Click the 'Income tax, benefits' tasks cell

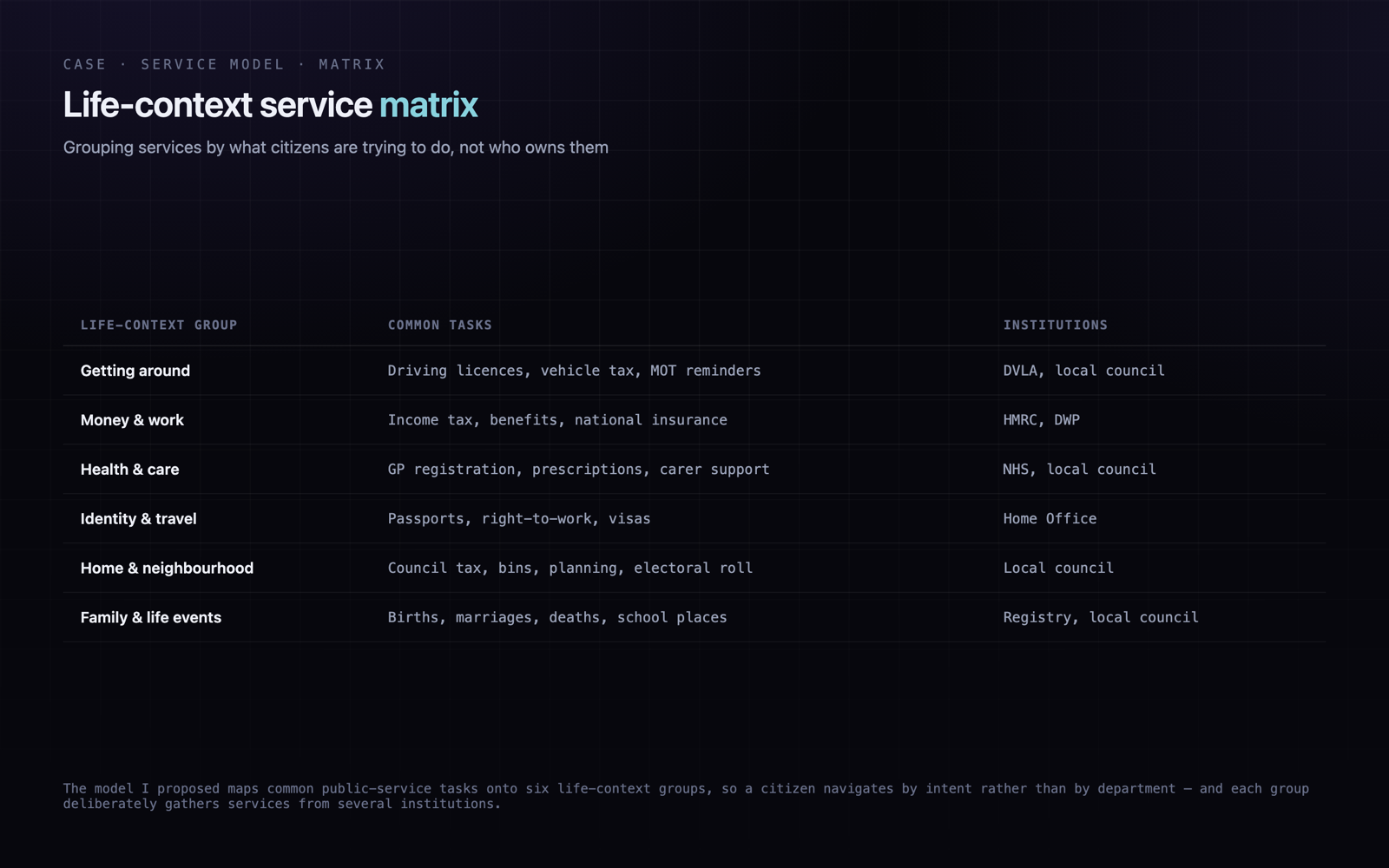(557, 420)
